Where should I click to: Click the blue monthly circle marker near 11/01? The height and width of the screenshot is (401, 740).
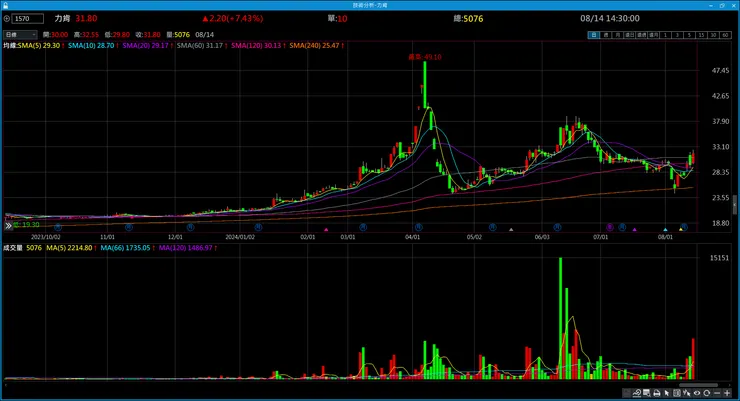[129, 227]
